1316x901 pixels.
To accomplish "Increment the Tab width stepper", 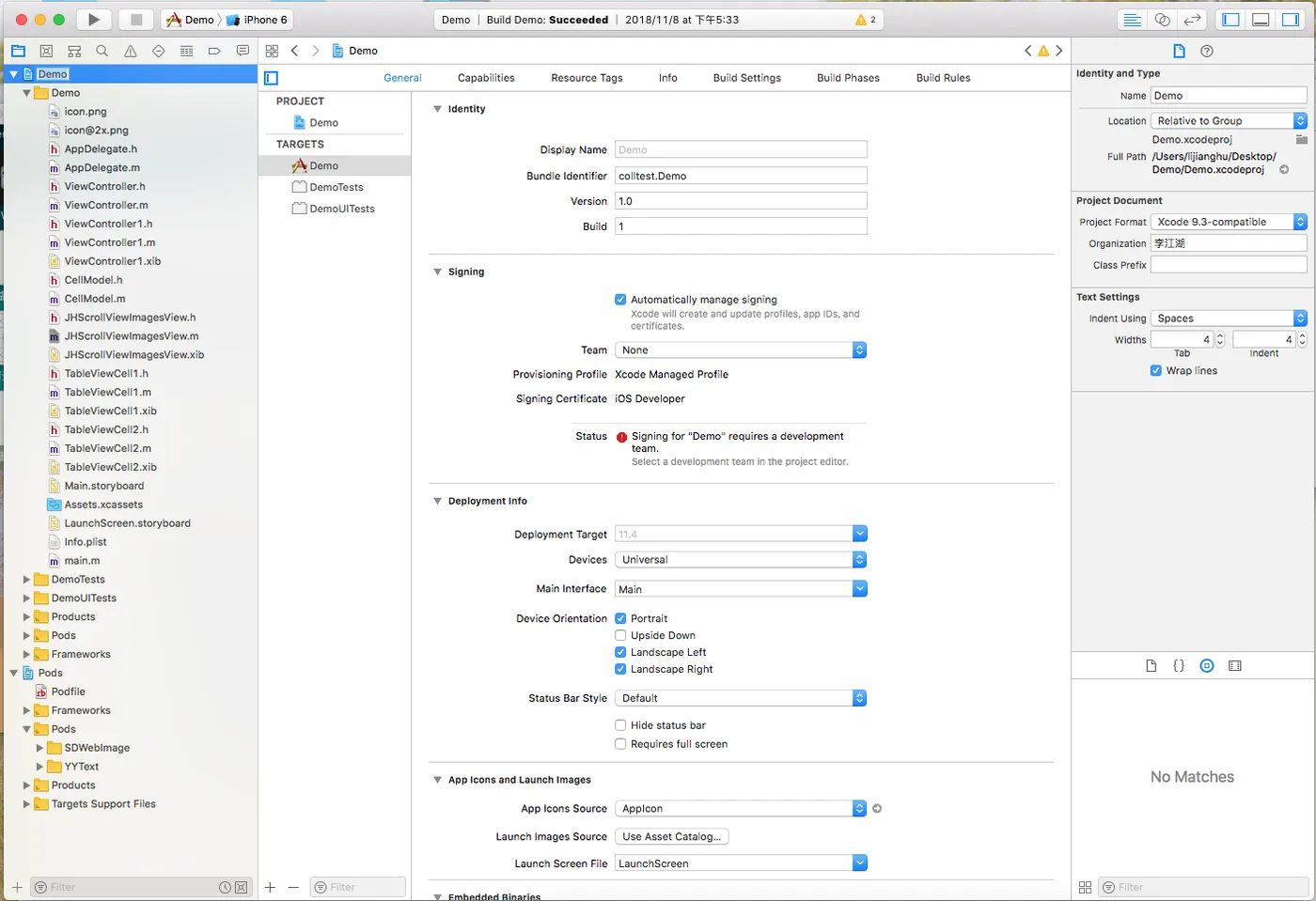I will pos(1220,335).
